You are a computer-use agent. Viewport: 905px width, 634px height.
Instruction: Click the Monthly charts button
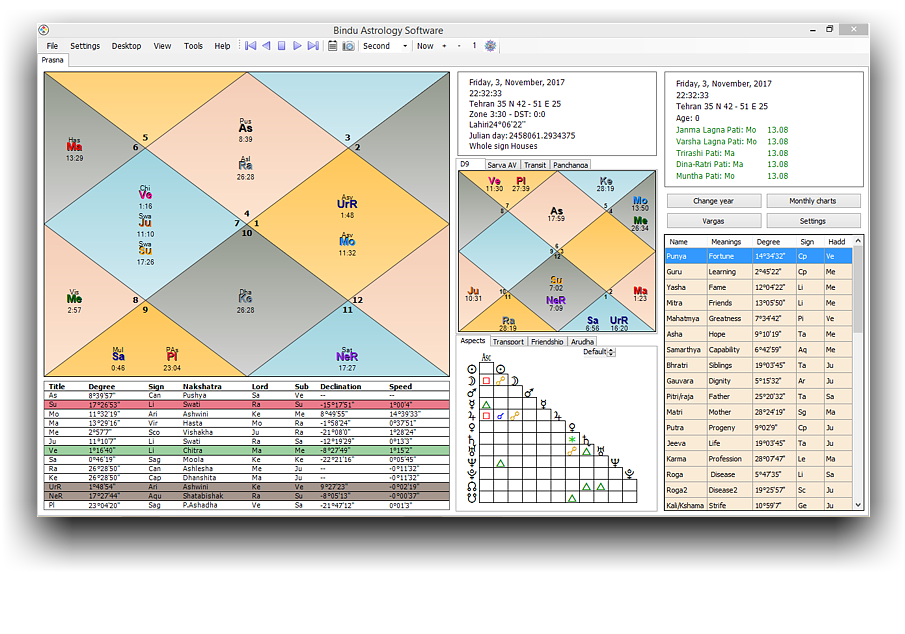[813, 201]
